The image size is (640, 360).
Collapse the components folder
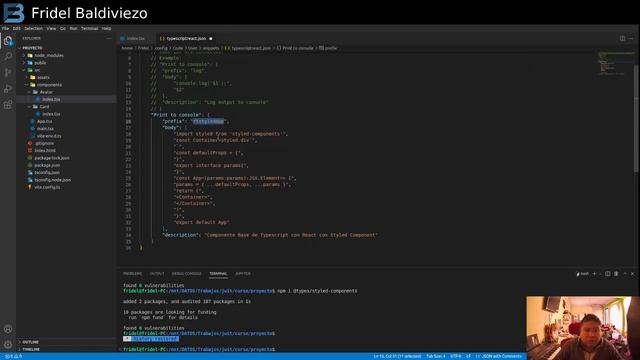pos(67,85)
